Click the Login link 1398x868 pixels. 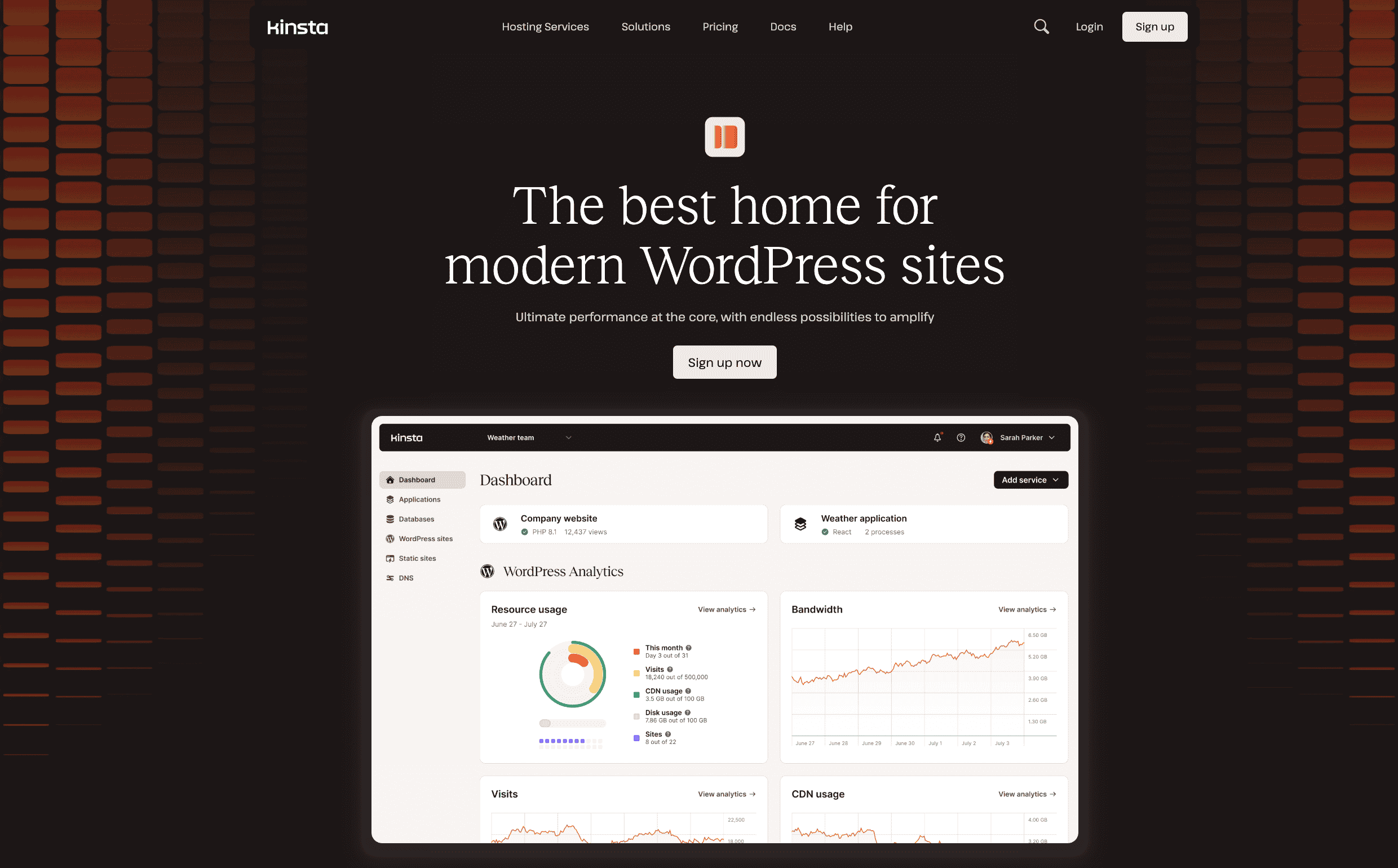1089,26
